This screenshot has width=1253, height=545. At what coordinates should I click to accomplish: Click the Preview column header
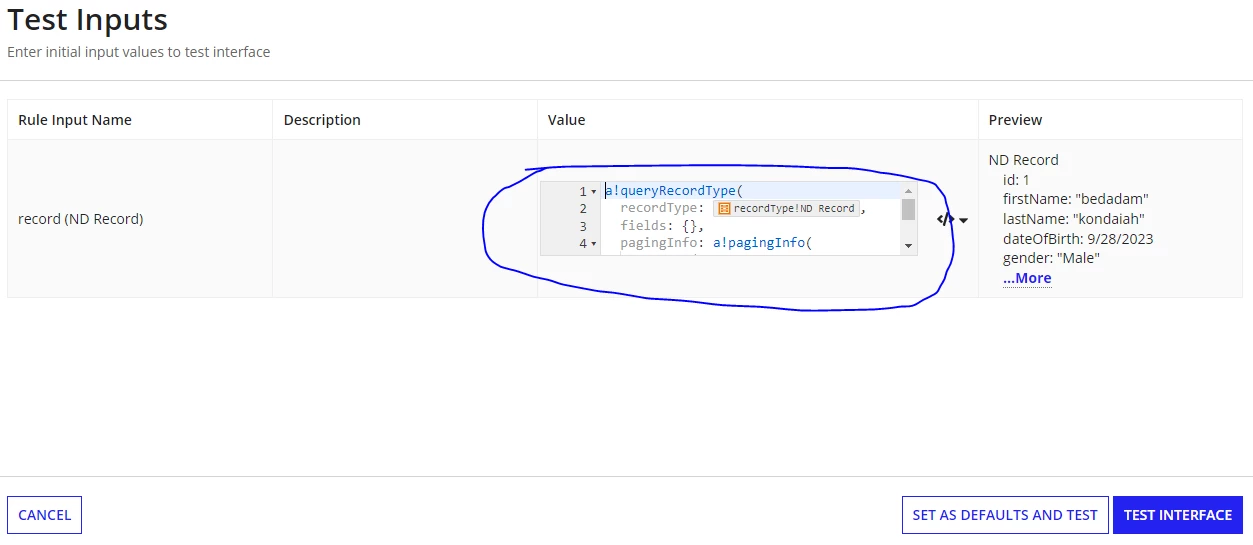coord(1015,120)
